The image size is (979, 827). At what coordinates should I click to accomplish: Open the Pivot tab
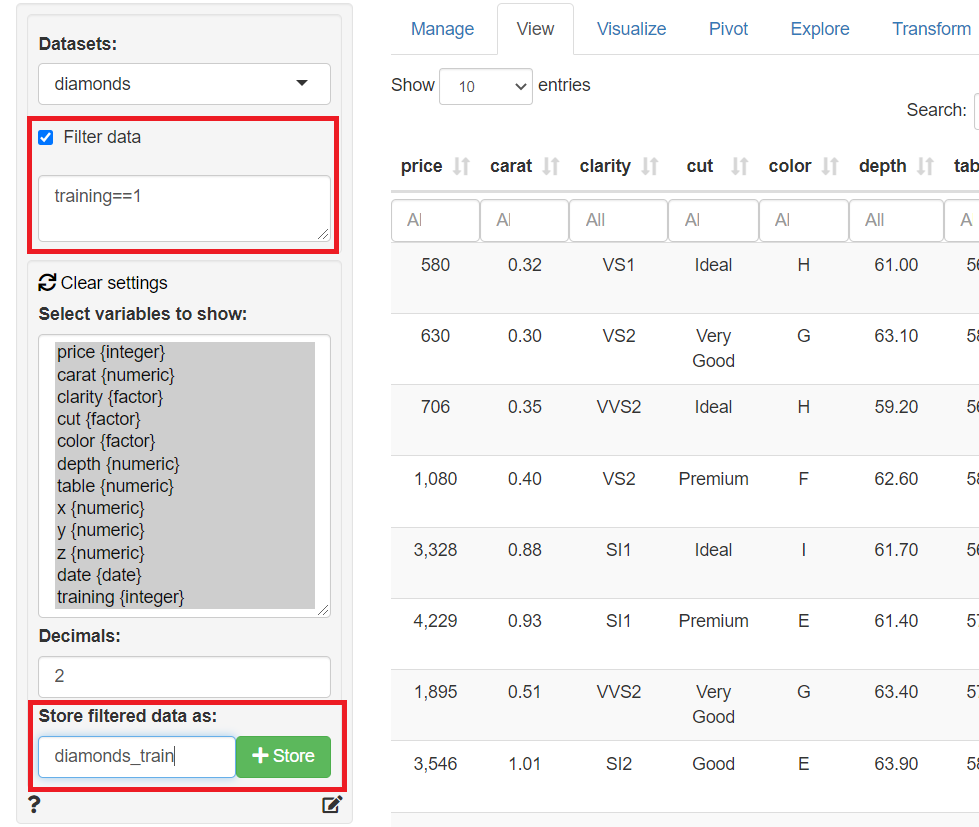click(x=728, y=29)
